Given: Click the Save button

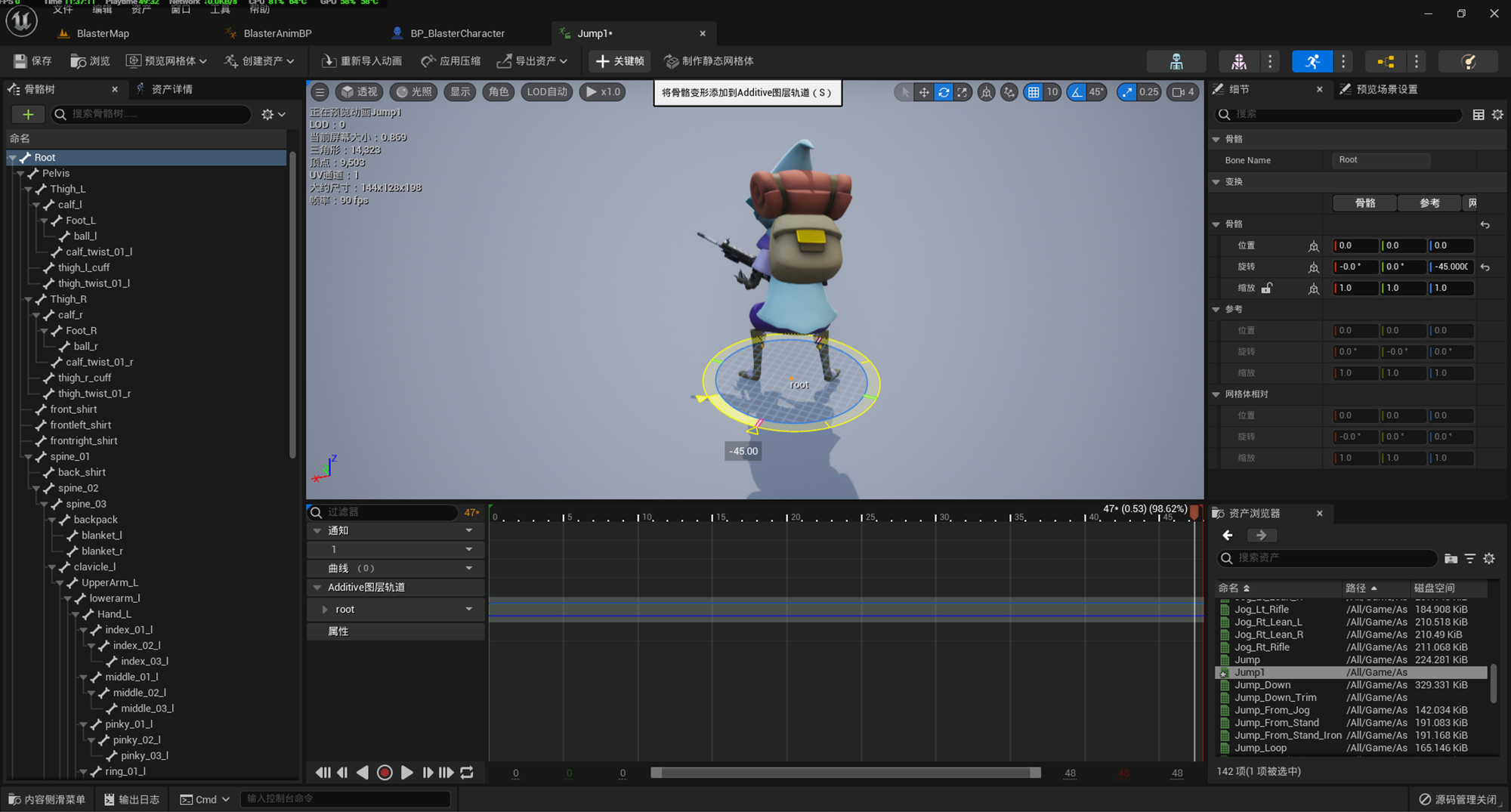Looking at the screenshot, I should click(32, 61).
